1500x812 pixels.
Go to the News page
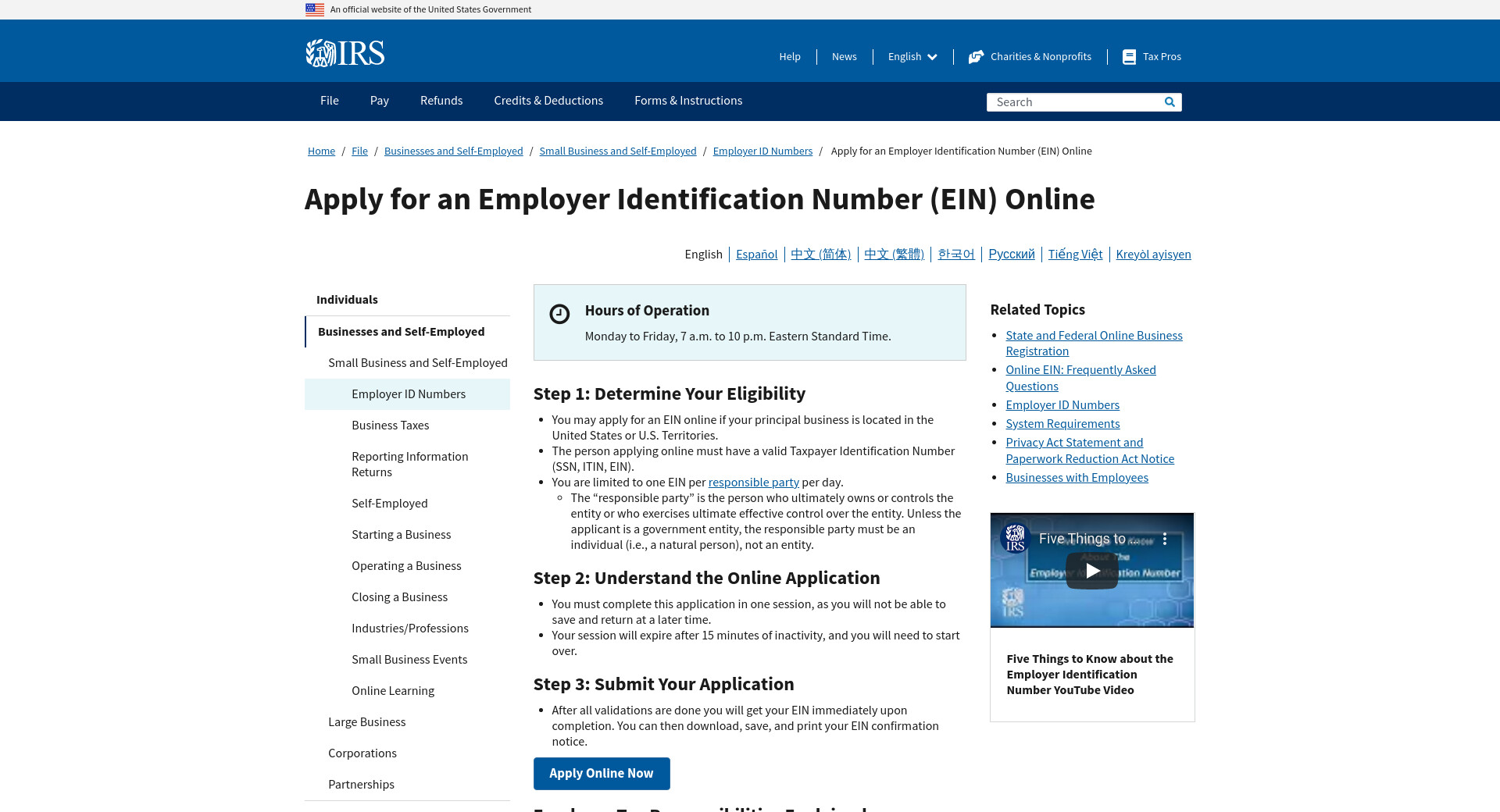point(845,57)
